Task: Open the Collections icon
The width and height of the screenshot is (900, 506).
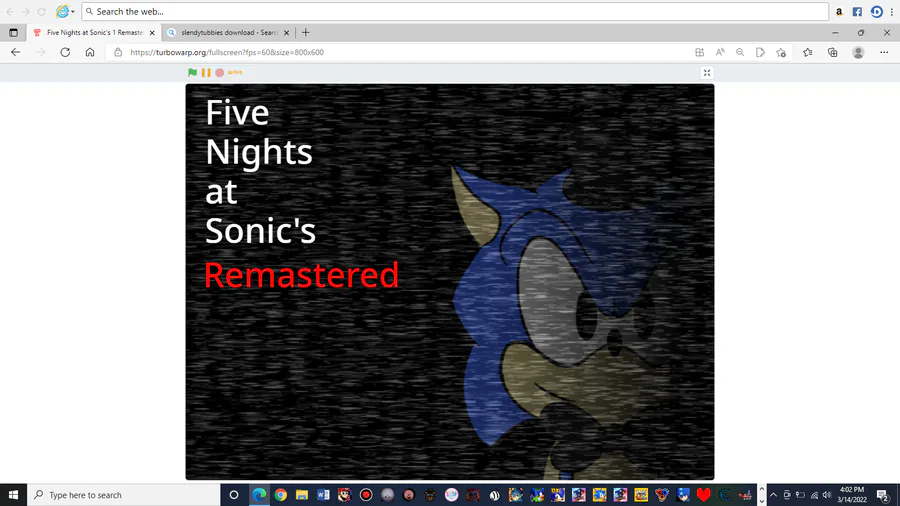Action: click(833, 52)
